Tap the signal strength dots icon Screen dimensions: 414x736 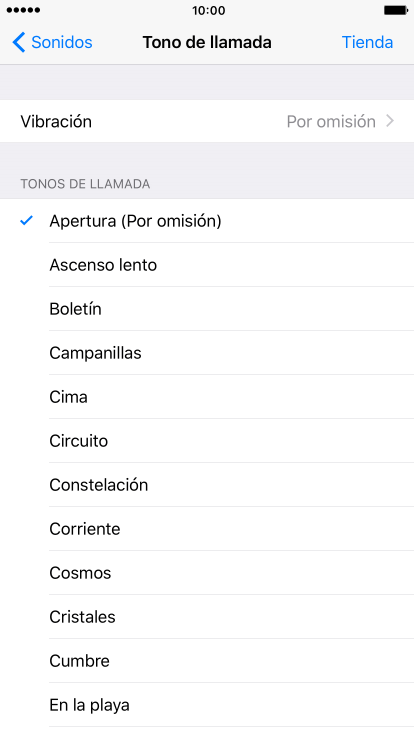[x=23, y=10]
